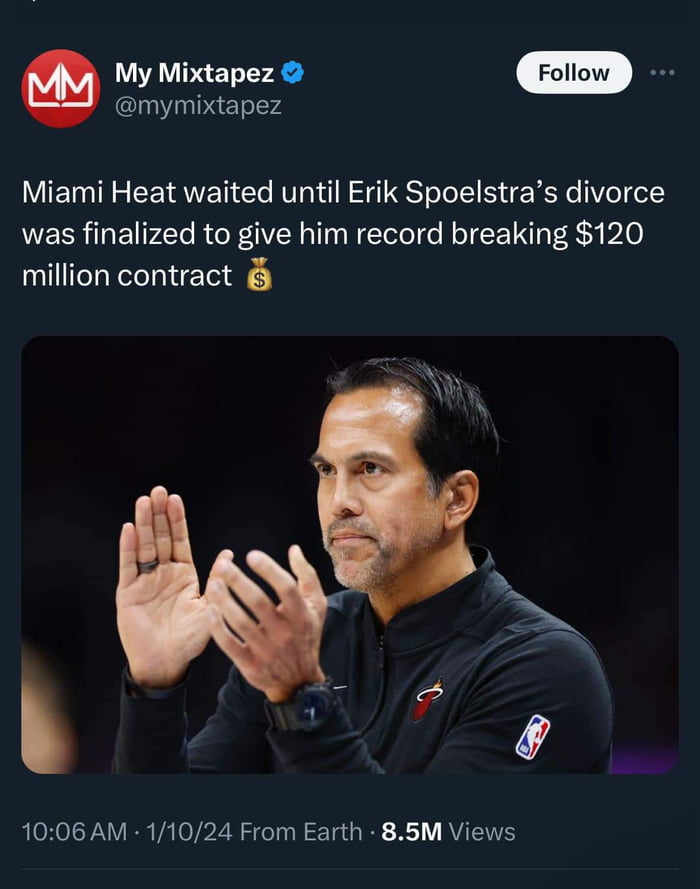Open the 10:06 AM timestamp link
Screen dimensions: 700x889
pyautogui.click(x=75, y=831)
